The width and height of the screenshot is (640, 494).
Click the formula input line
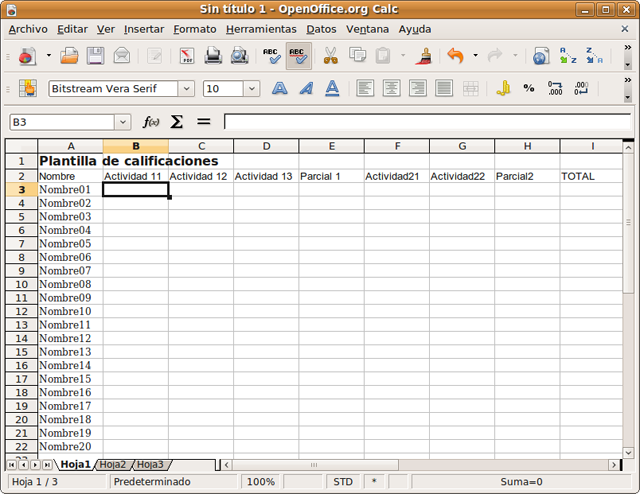[x=425, y=122]
